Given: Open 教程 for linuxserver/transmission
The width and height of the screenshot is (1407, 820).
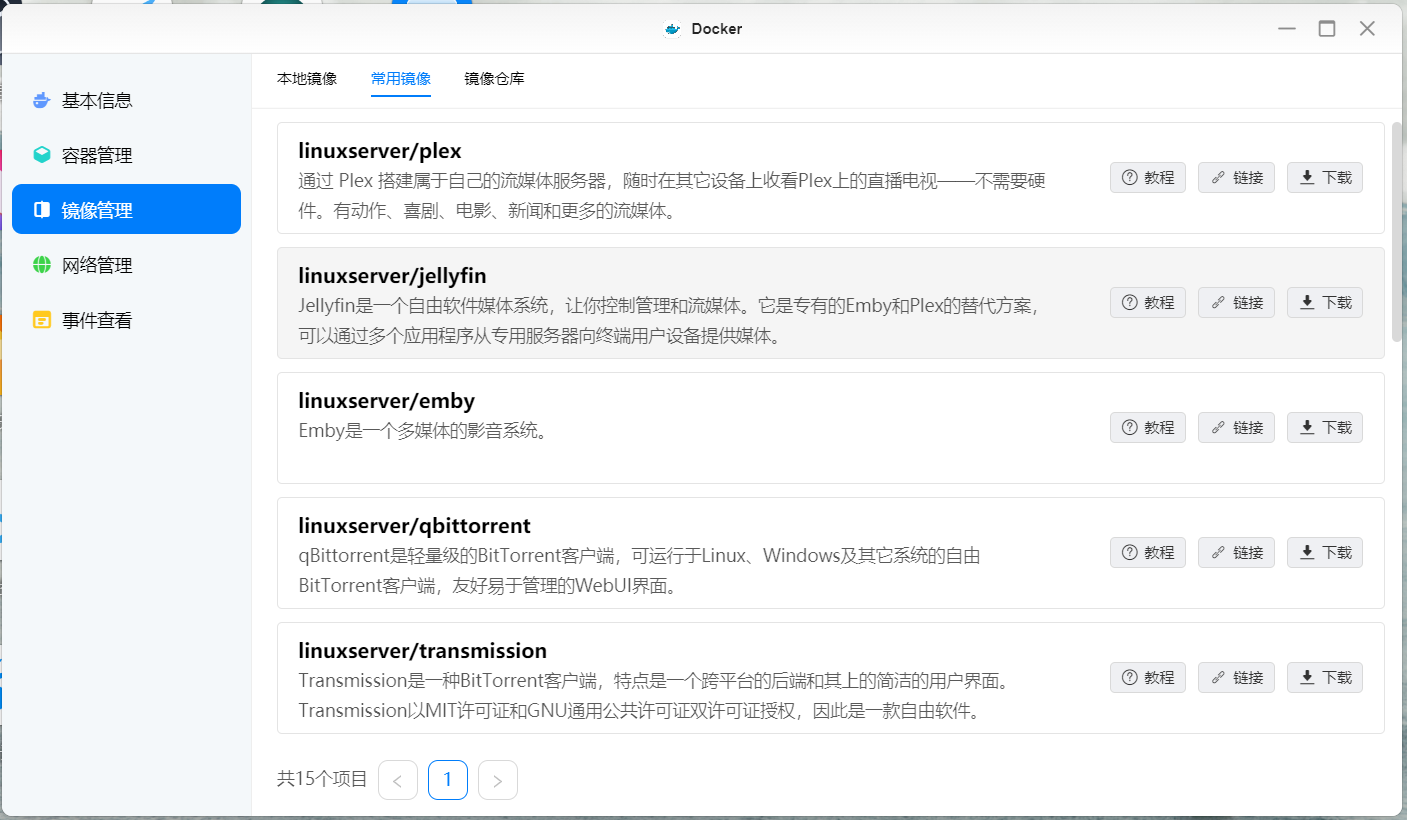Looking at the screenshot, I should coord(1147,678).
